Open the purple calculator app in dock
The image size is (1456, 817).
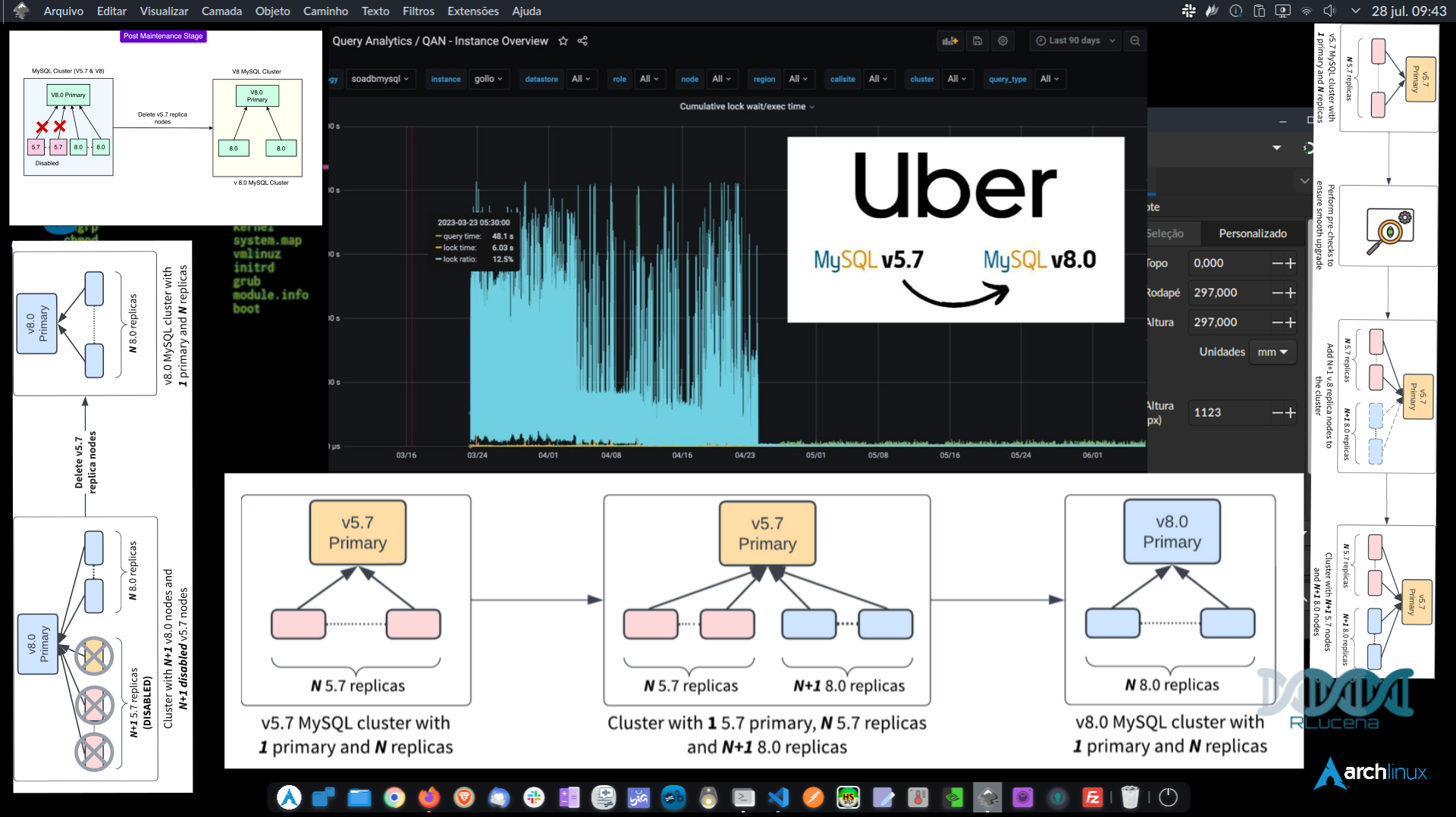[569, 797]
